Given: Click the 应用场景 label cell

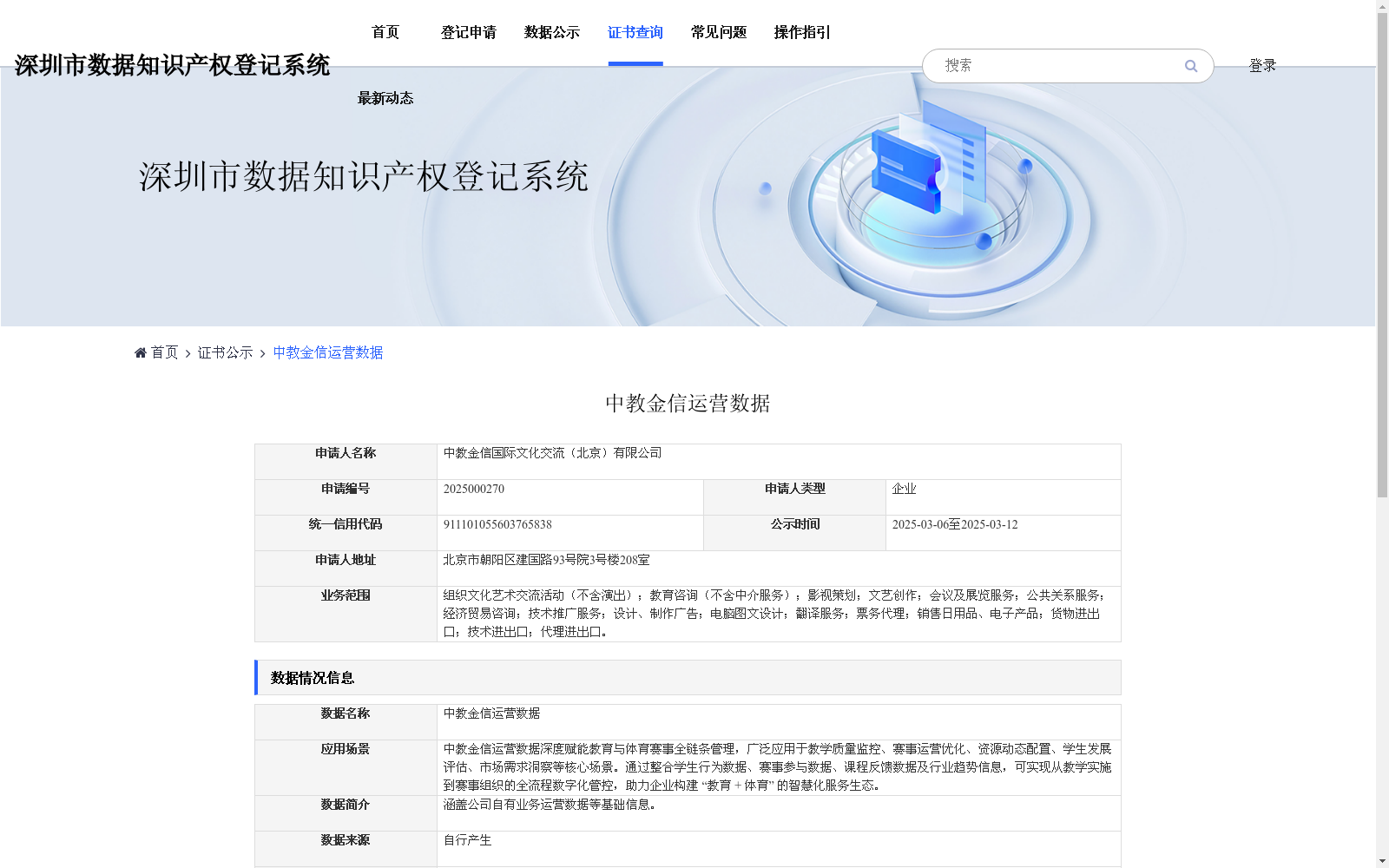Looking at the screenshot, I should coord(346,767).
